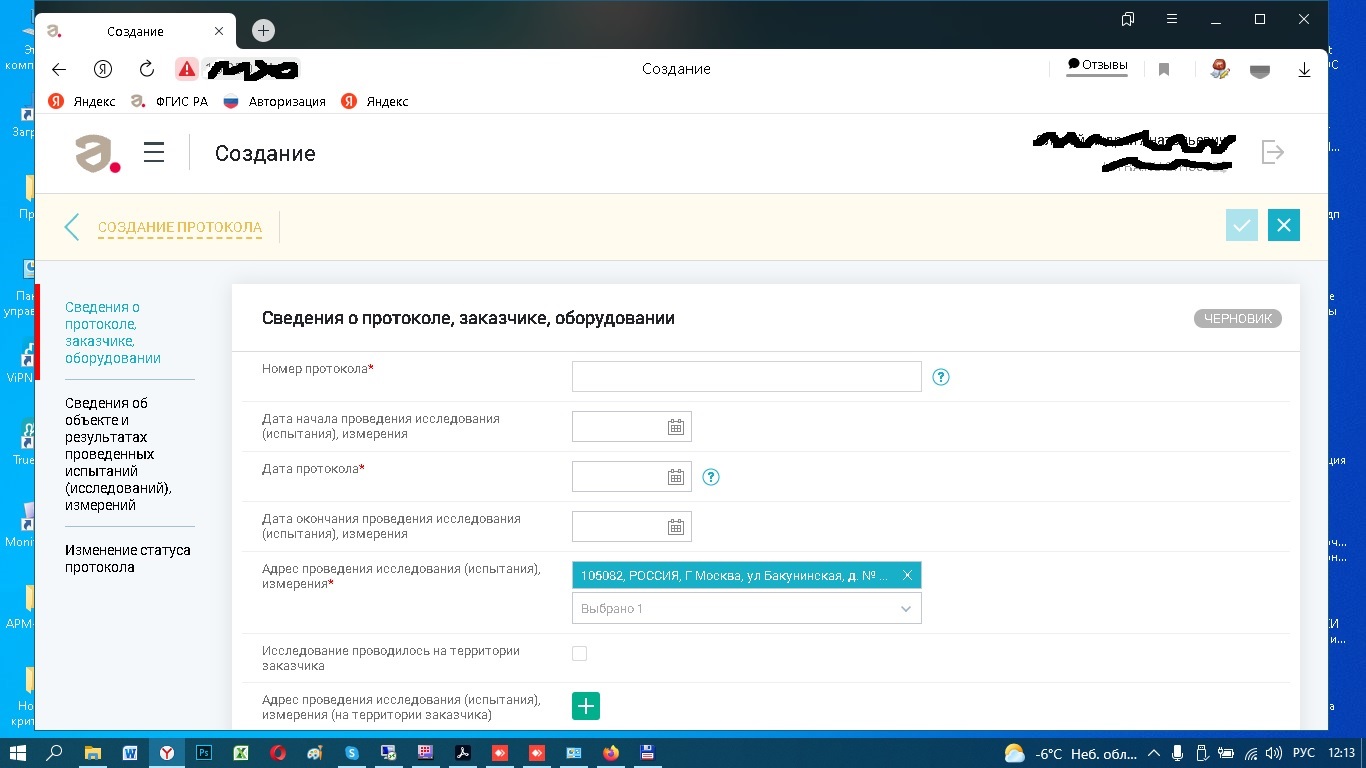Open the volume control in system tray
The image size is (1366, 768).
[1273, 753]
